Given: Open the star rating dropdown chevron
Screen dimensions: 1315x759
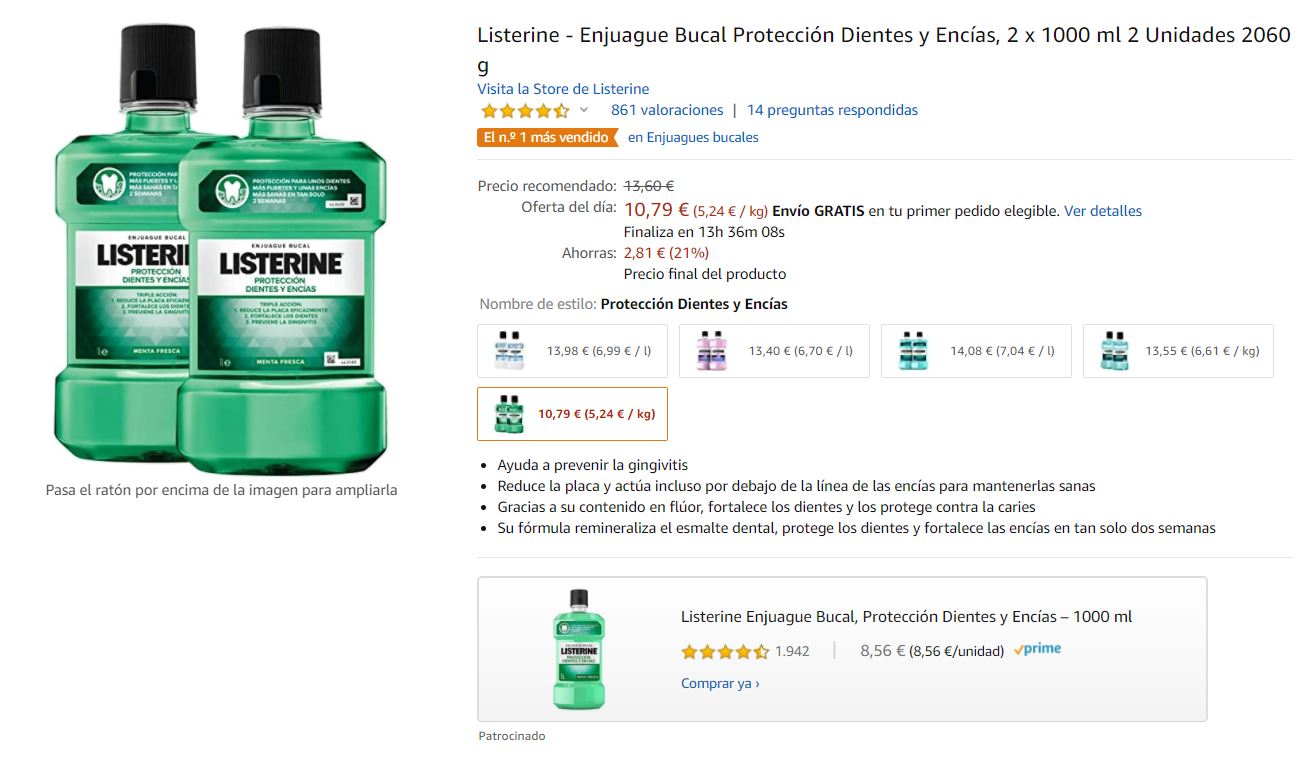Looking at the screenshot, I should point(584,110).
